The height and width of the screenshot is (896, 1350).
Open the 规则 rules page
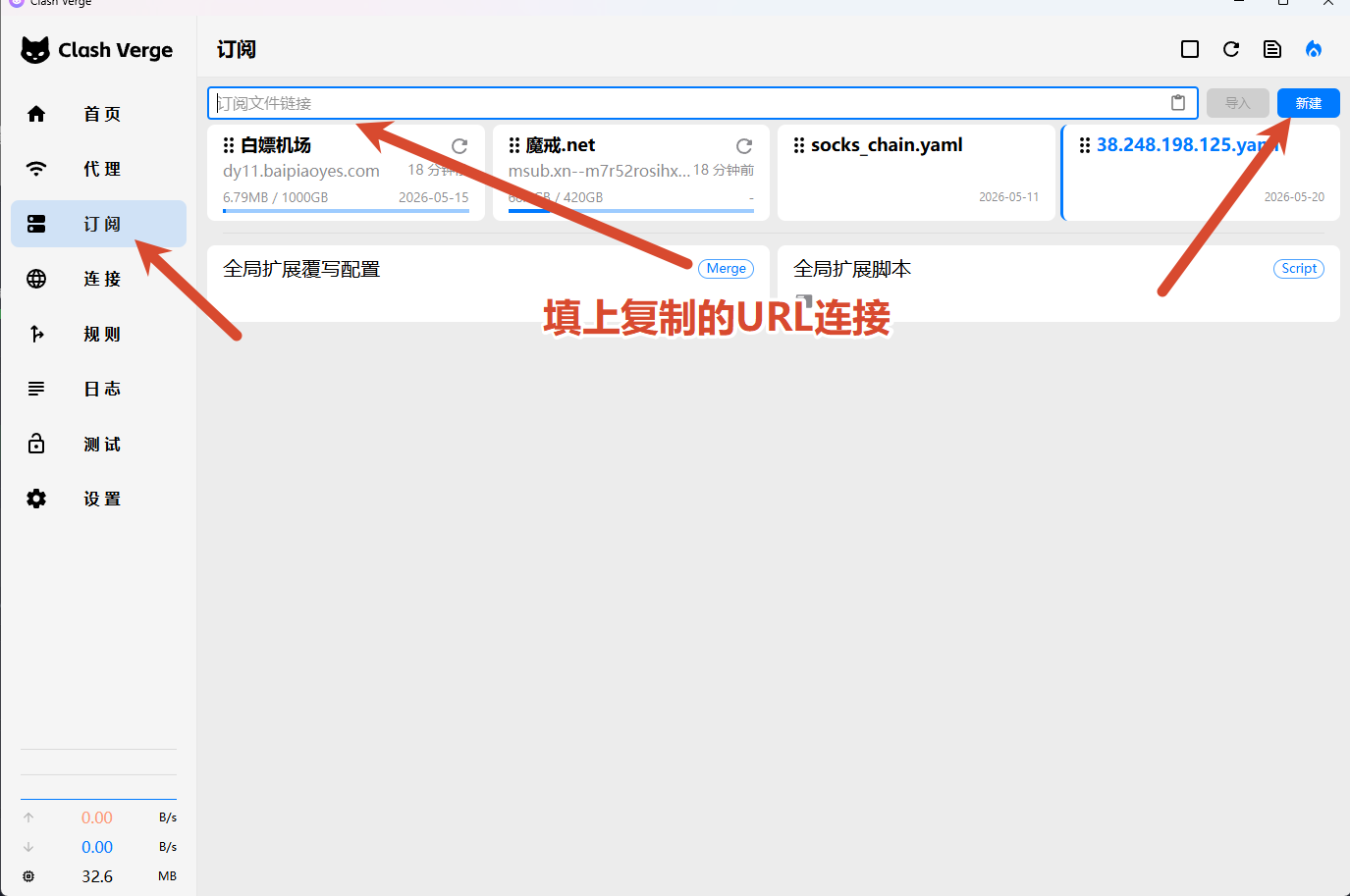point(98,334)
